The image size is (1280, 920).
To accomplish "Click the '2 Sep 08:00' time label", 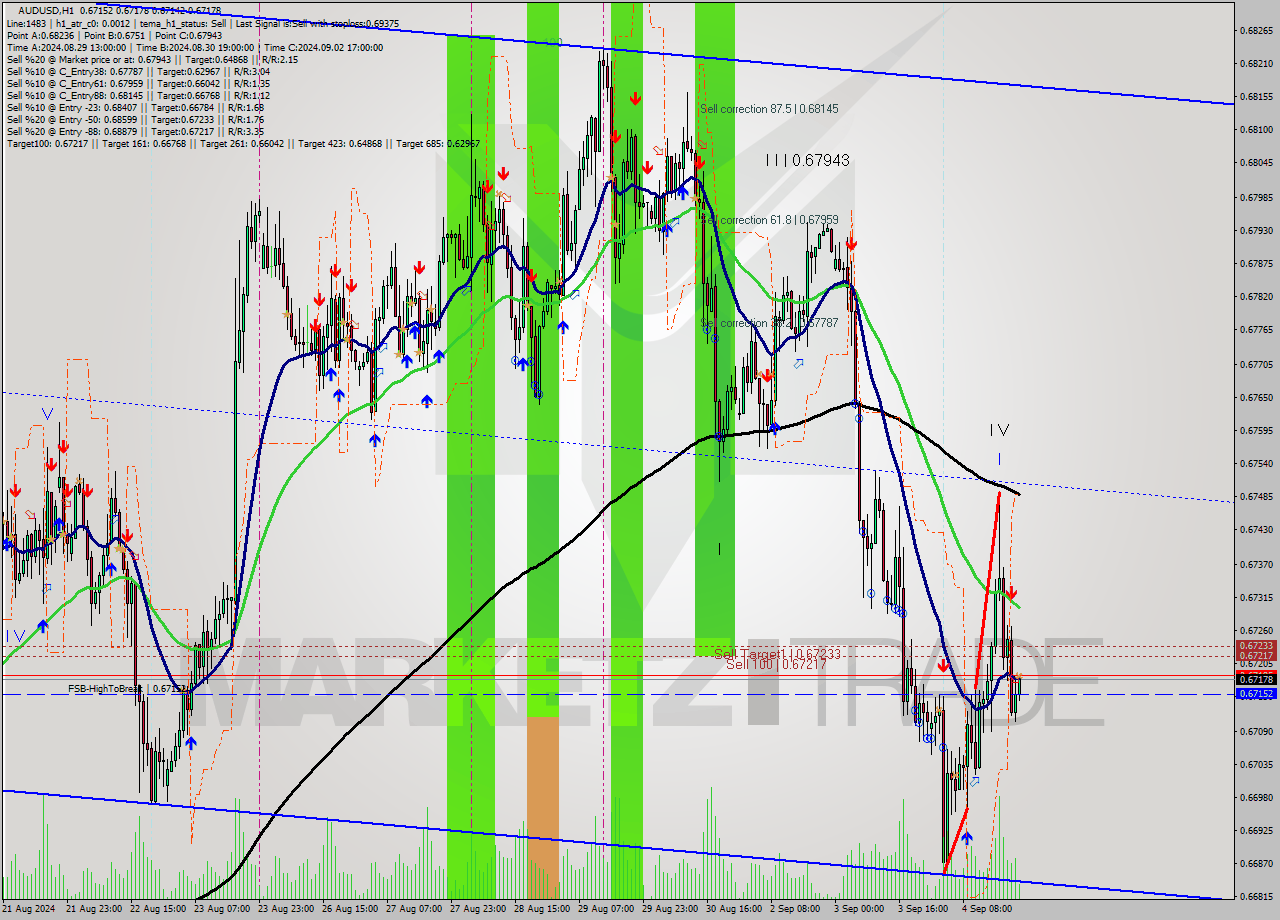I will pos(797,909).
